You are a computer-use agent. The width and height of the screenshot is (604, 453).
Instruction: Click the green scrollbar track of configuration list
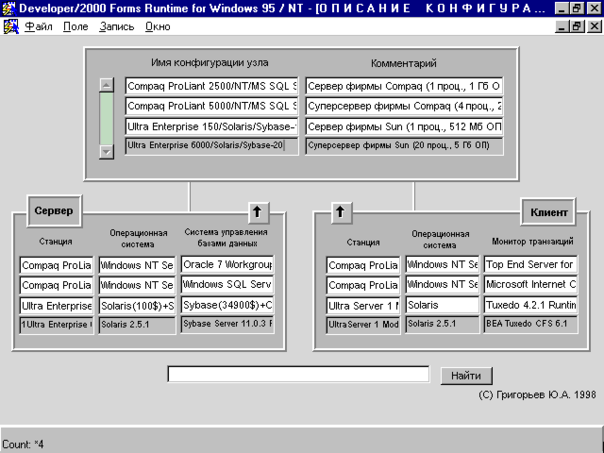click(106, 118)
